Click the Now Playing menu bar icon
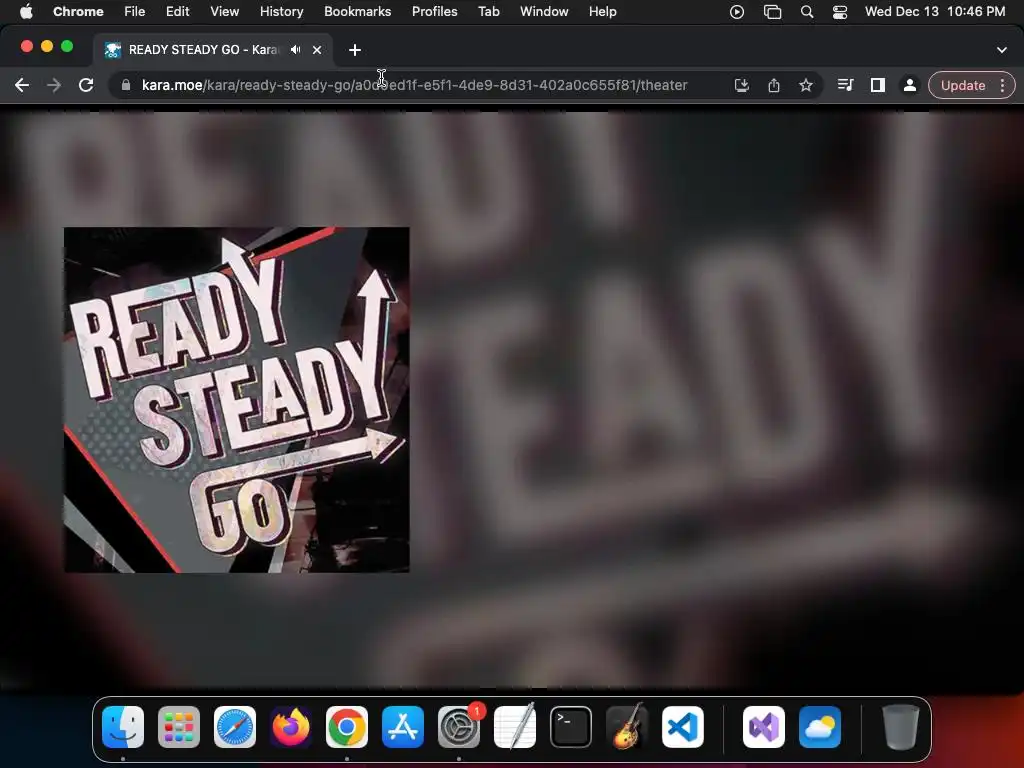 [x=737, y=12]
